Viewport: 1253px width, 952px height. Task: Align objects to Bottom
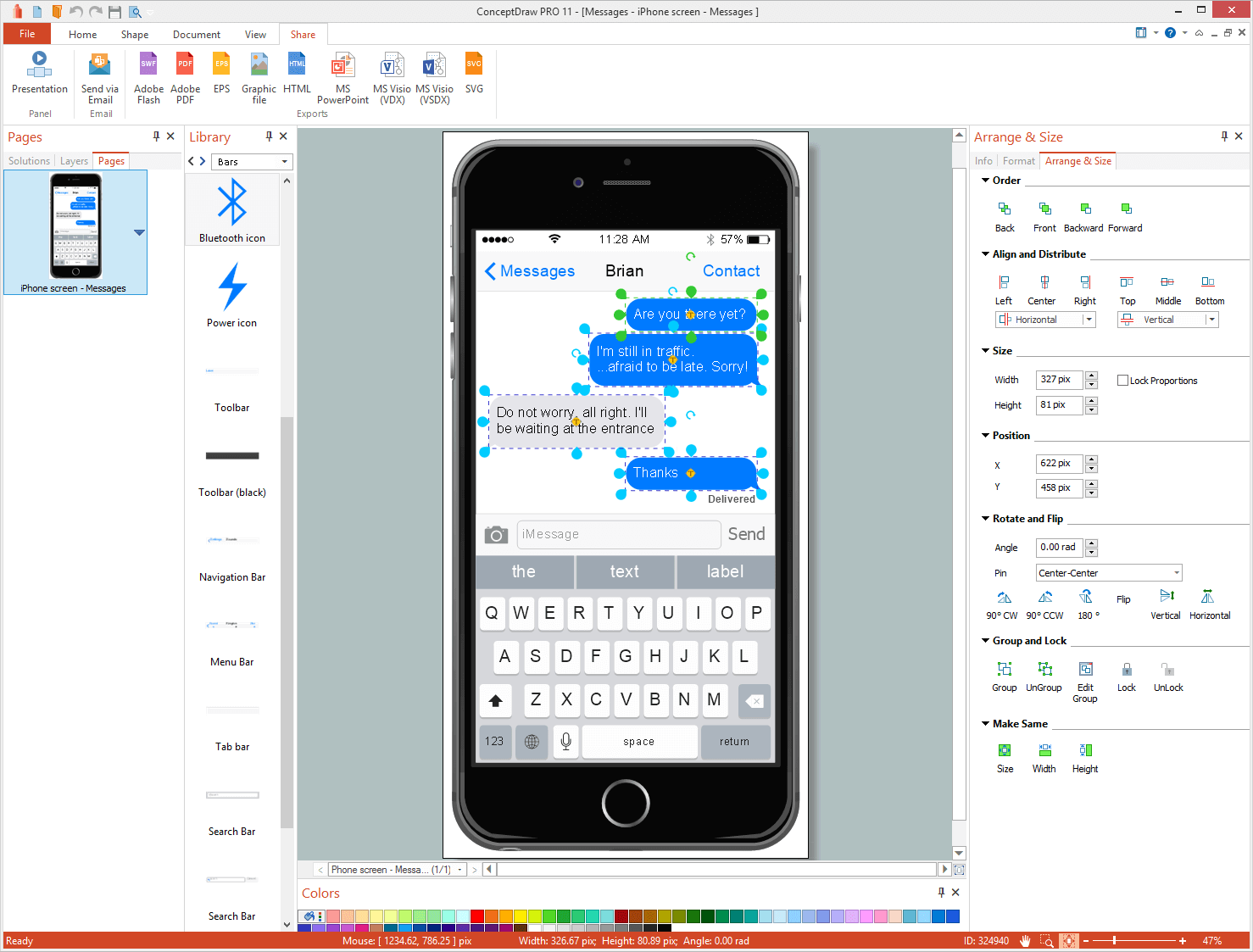[1210, 290]
